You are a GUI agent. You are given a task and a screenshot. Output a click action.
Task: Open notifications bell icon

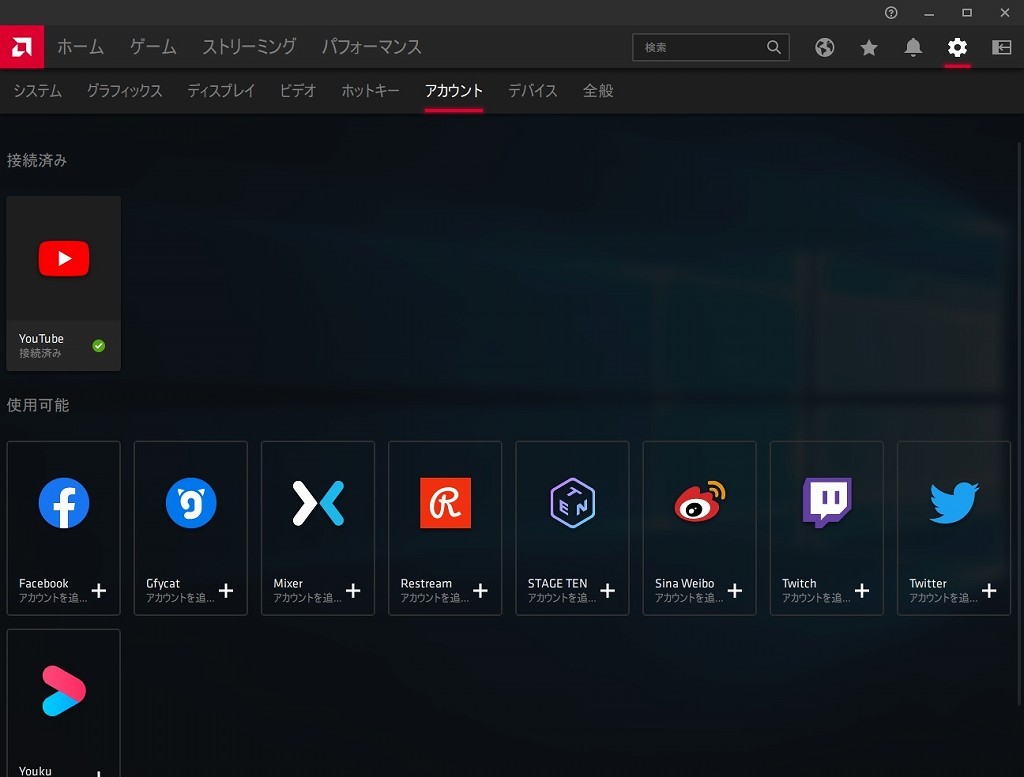pos(913,47)
